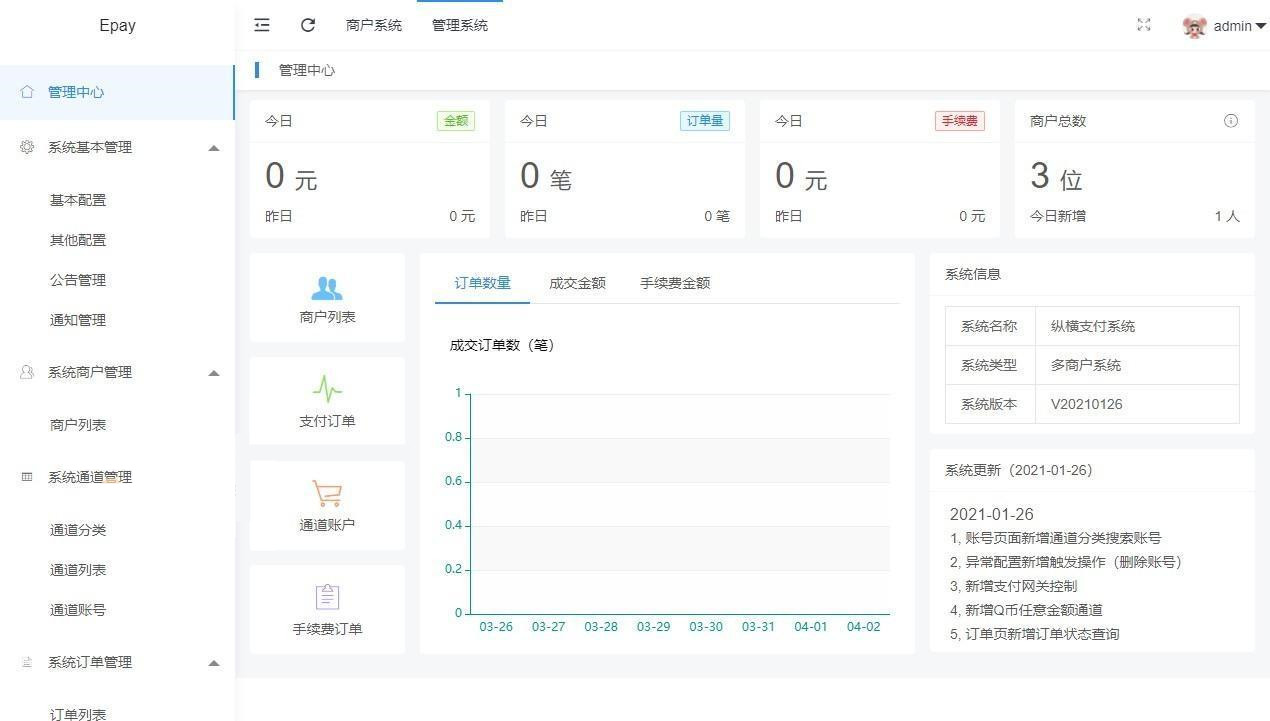This screenshot has height=721, width=1270.
Task: Switch to the 成交金额 chart tab
Action: (577, 283)
